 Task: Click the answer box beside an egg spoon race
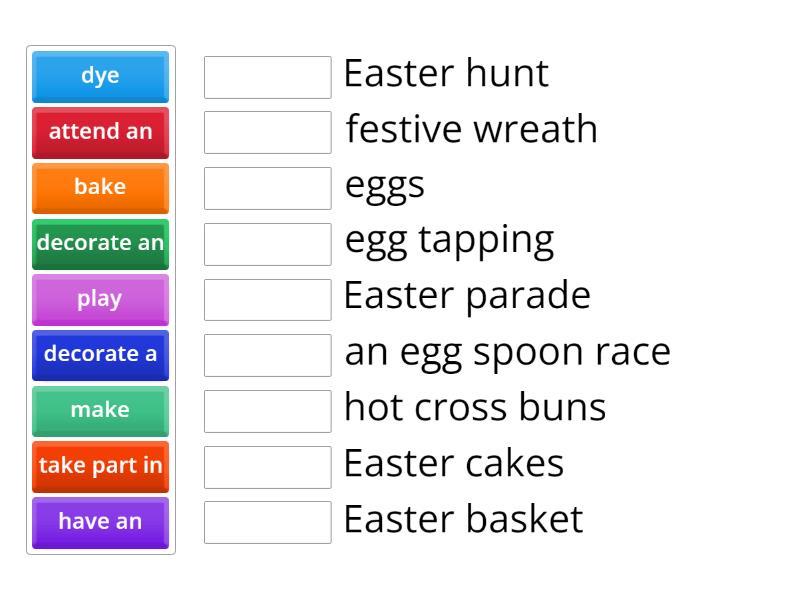pyautogui.click(x=267, y=354)
